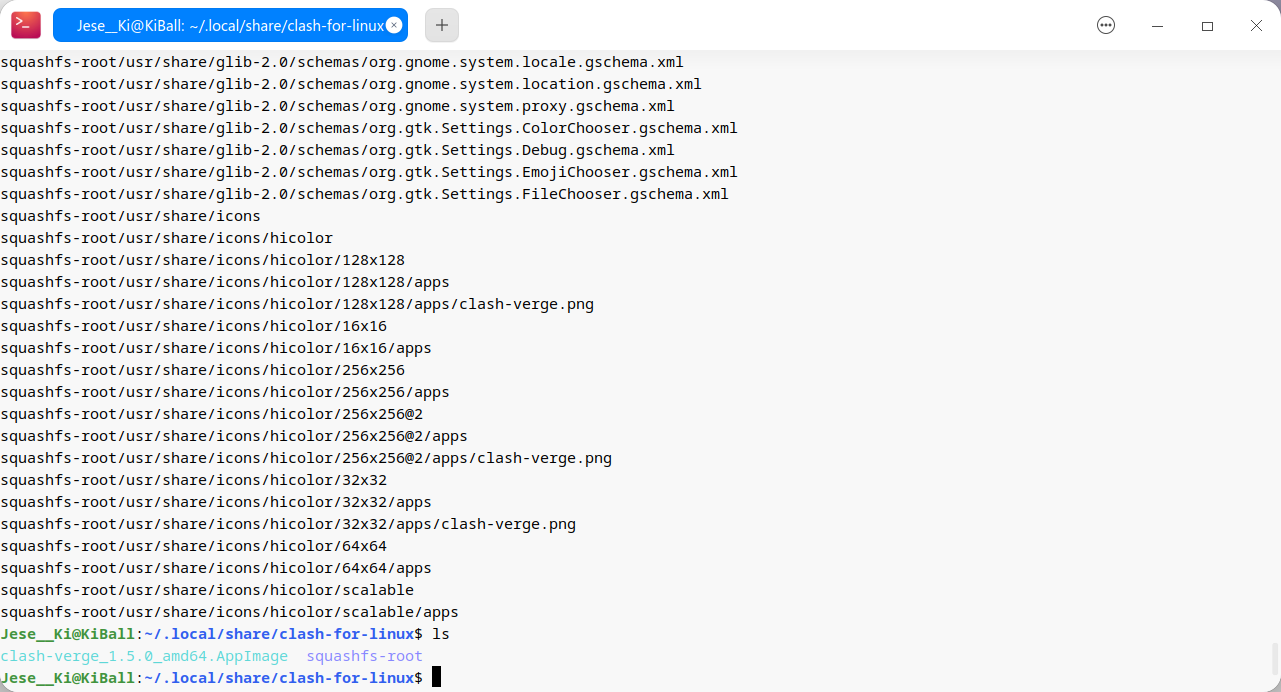Image resolution: width=1281 pixels, height=692 pixels.
Task: Click the org.gnome.system.proxy.gschema.xml line
Action: tap(337, 106)
